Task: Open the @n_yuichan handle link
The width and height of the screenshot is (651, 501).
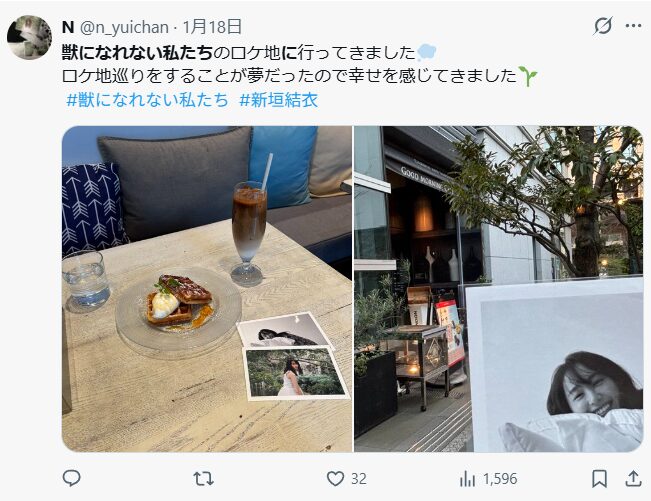Action: (x=124, y=27)
